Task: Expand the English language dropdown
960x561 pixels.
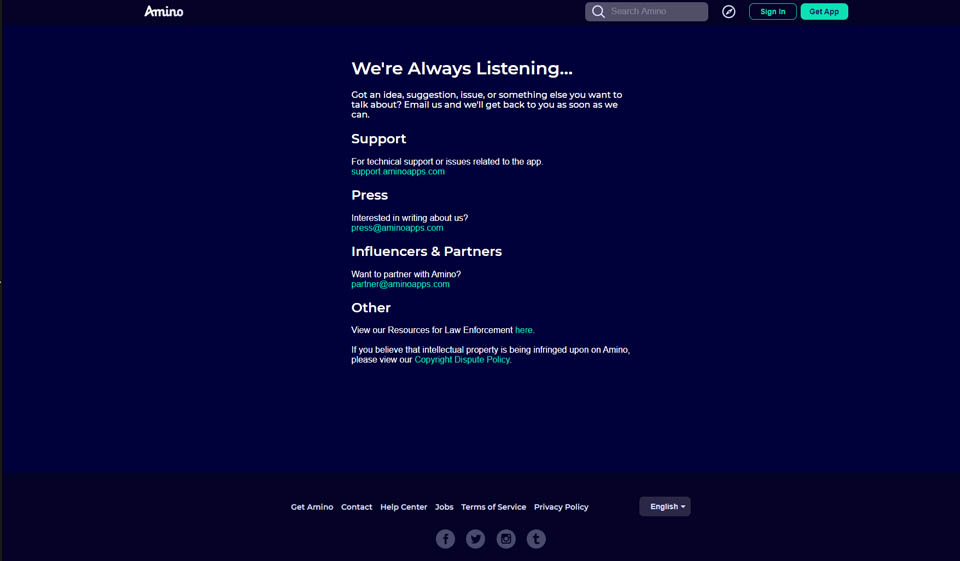Action: click(x=665, y=507)
